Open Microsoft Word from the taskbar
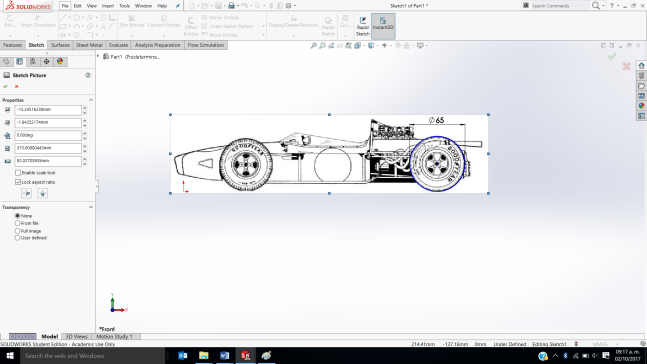This screenshot has width=647, height=364. coord(224,355)
